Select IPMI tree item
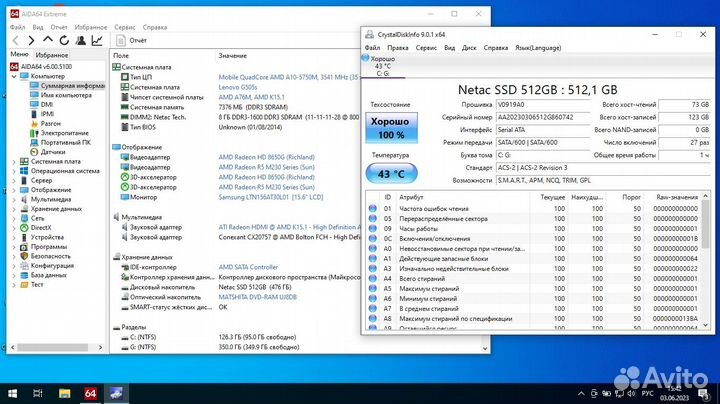The width and height of the screenshot is (720, 404). click(x=42, y=114)
